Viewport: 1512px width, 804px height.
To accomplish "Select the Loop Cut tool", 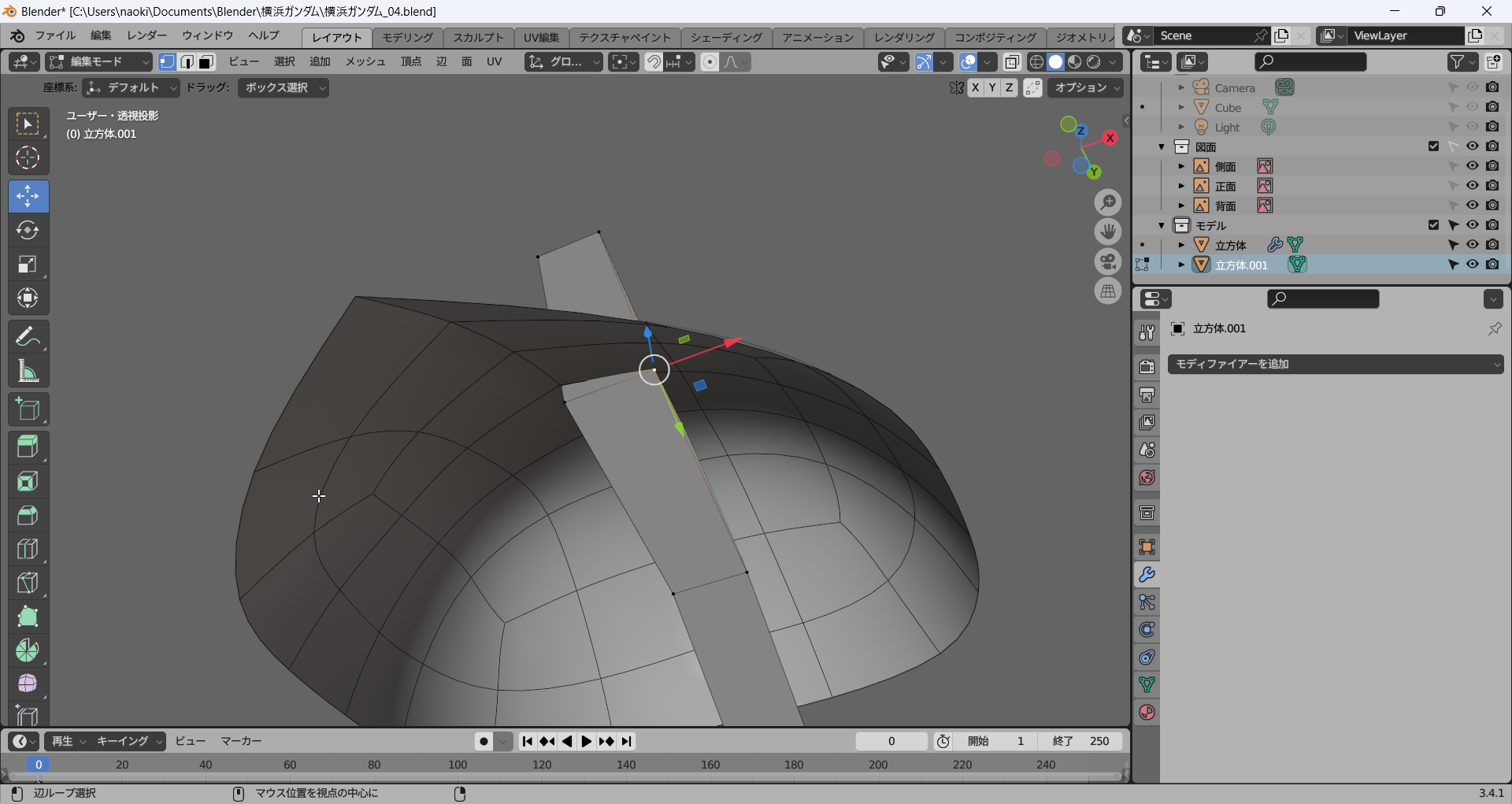I will pyautogui.click(x=28, y=549).
